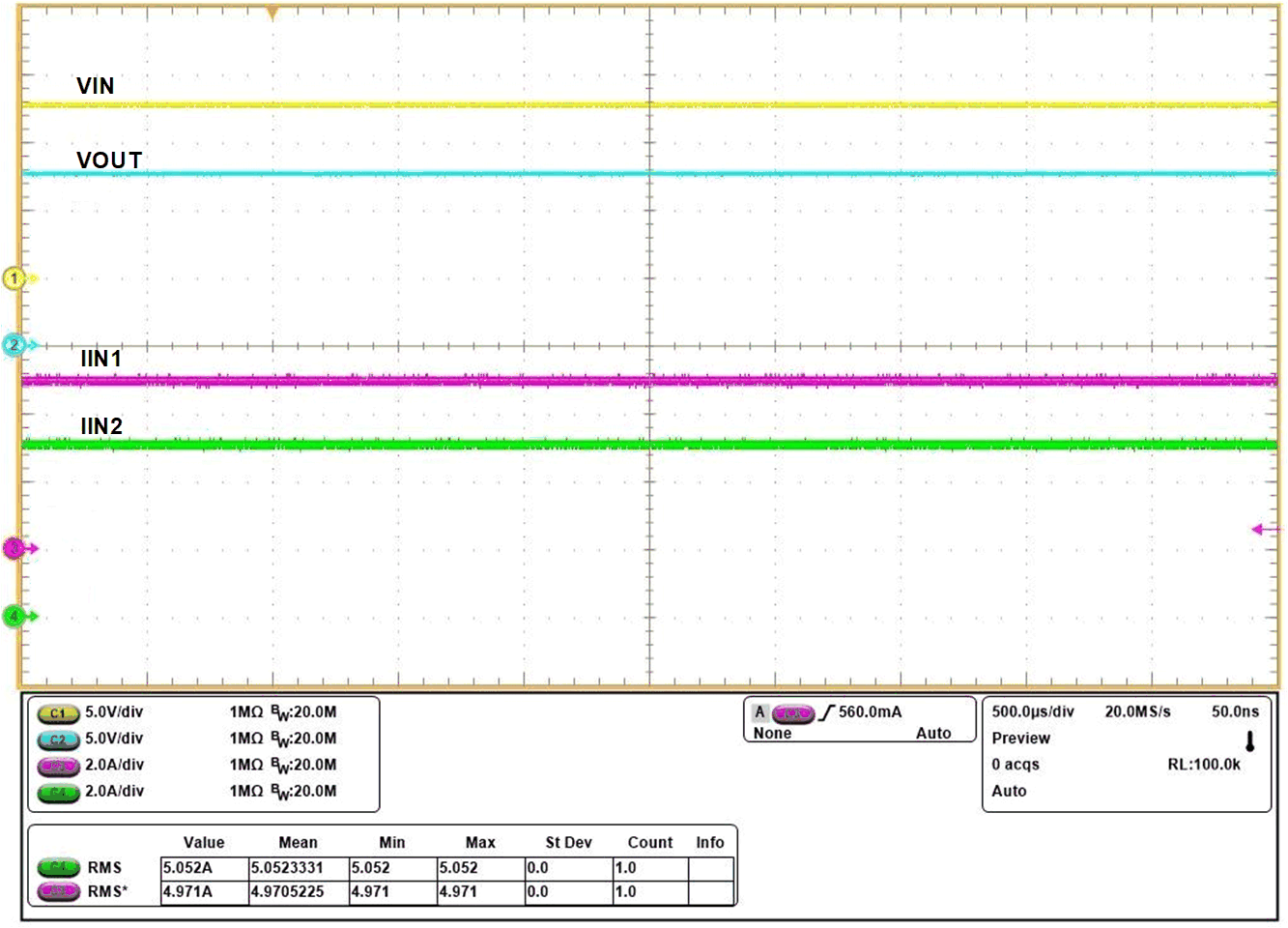Click the Auto trigger mode text
Screen dimensions: 1288x928
(933, 734)
